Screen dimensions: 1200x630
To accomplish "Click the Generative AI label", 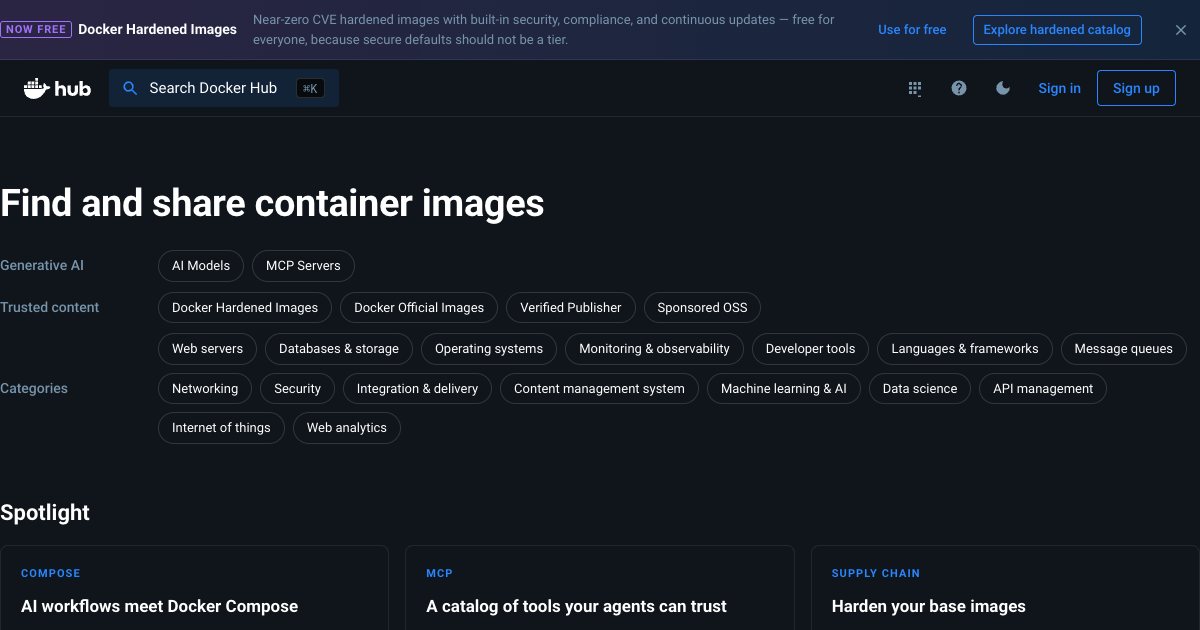I will coord(42,266).
